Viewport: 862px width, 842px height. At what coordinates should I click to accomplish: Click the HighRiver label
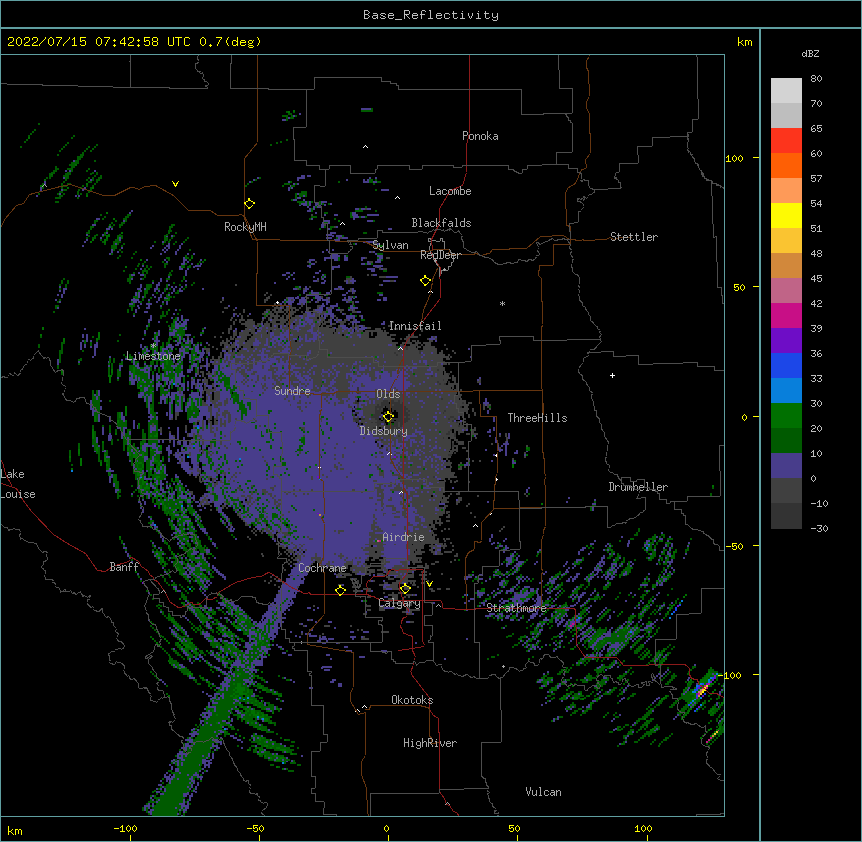pyautogui.click(x=430, y=743)
